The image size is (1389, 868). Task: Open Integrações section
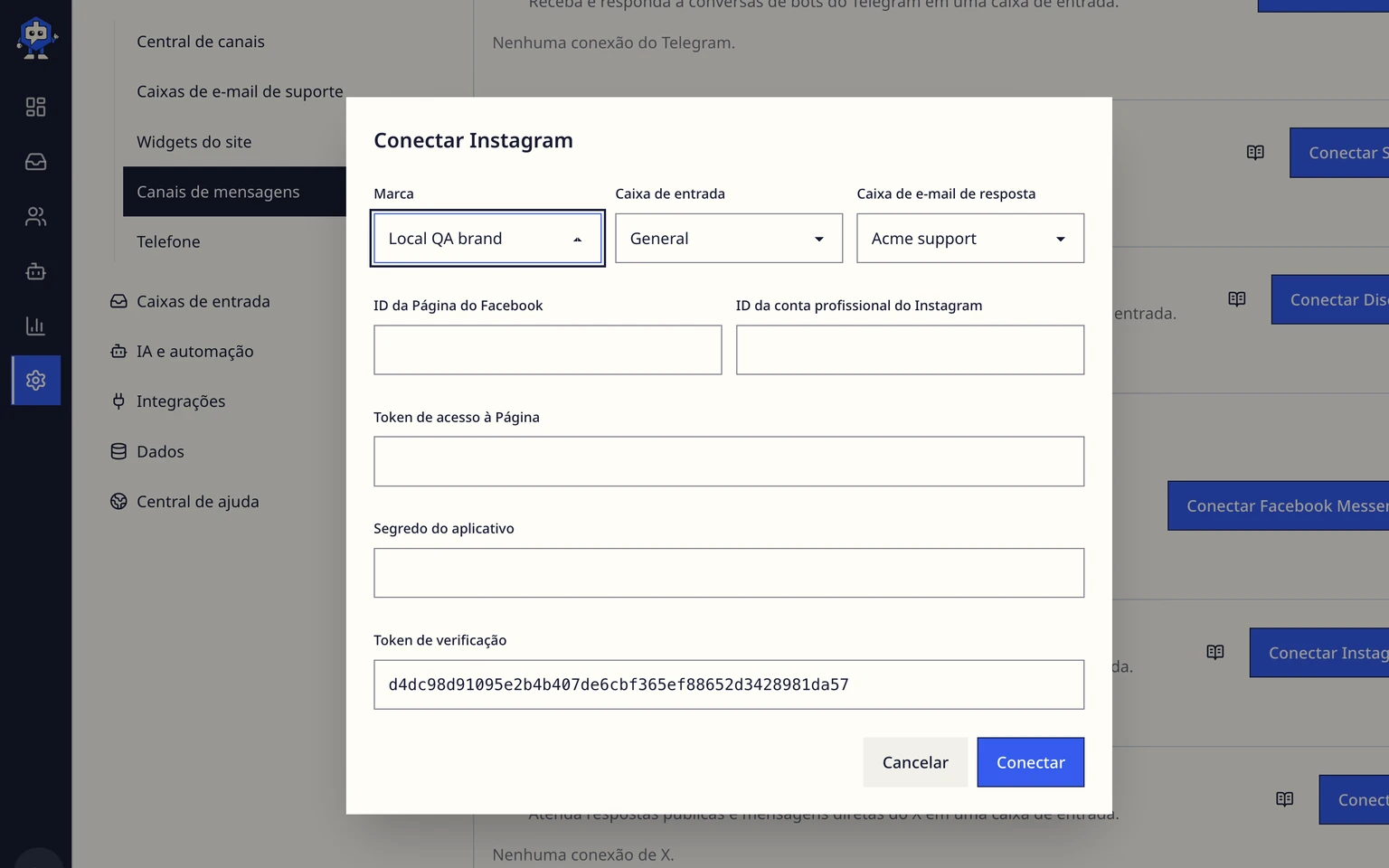coord(168,401)
